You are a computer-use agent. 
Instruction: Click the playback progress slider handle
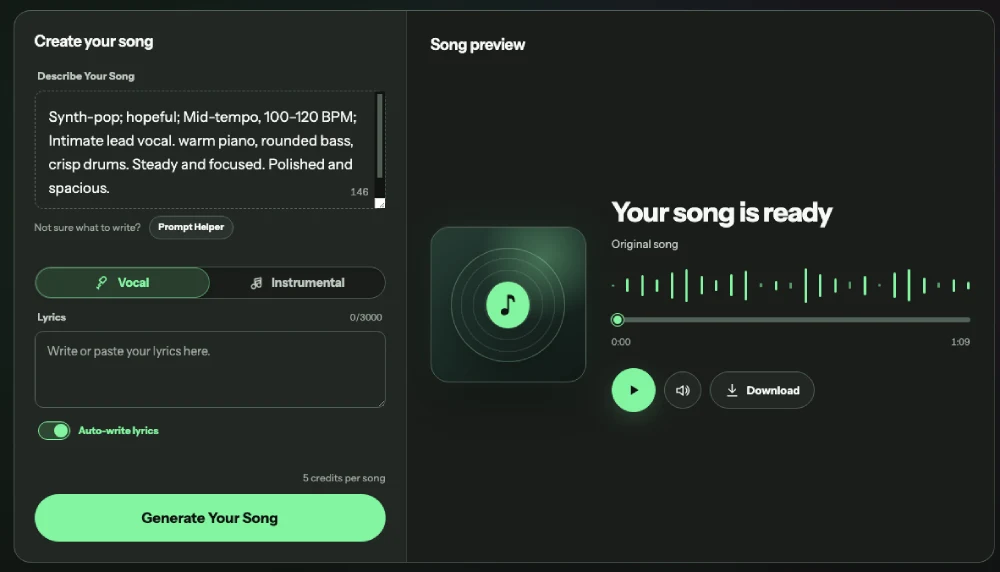pos(617,320)
